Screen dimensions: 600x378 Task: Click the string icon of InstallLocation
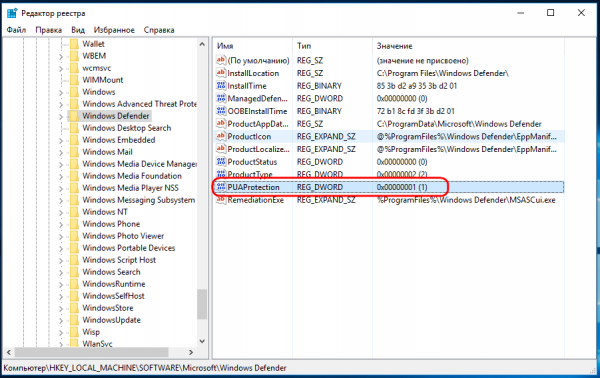coord(221,73)
